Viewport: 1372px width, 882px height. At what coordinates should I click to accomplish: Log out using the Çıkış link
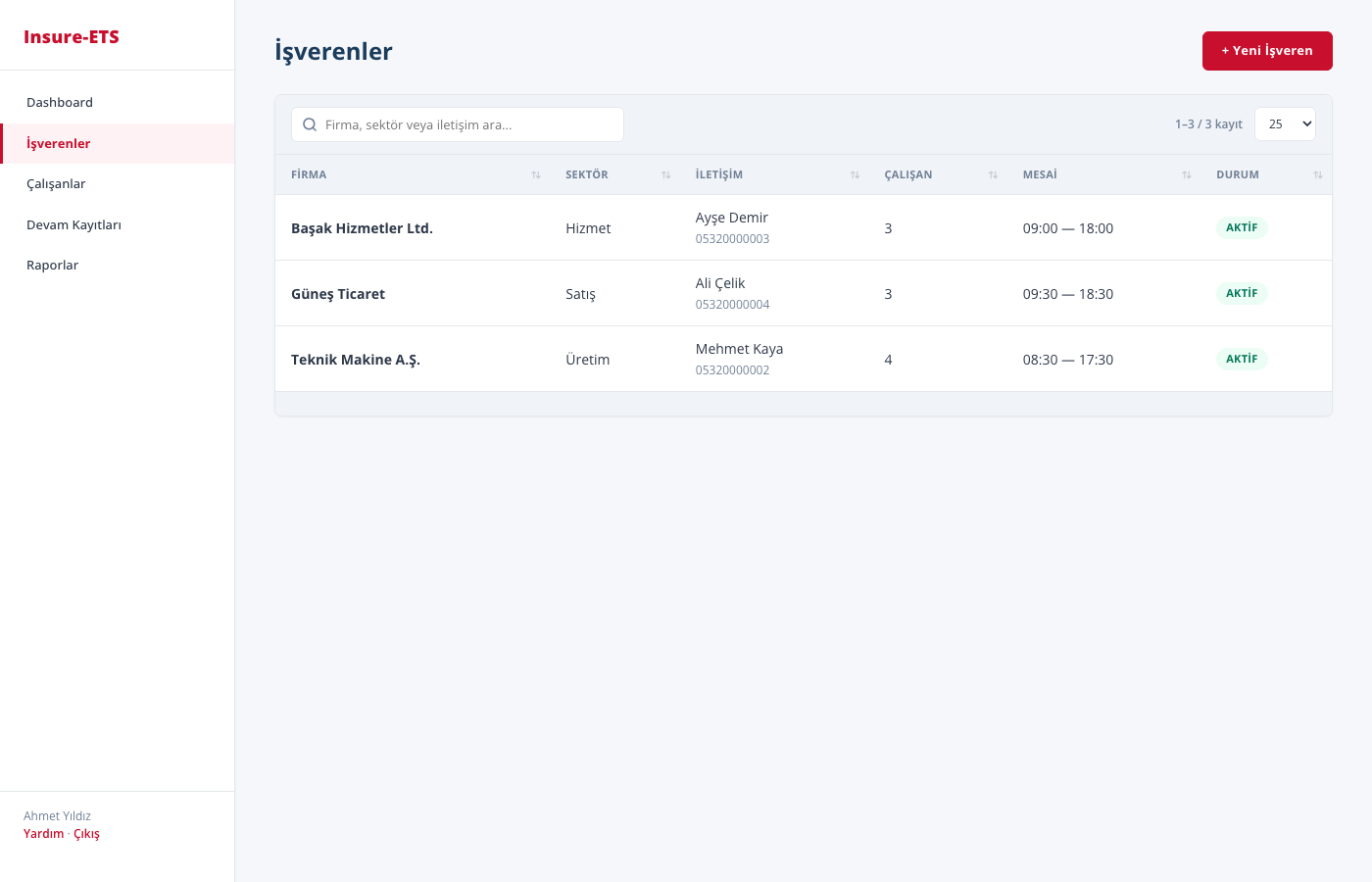coord(86,834)
